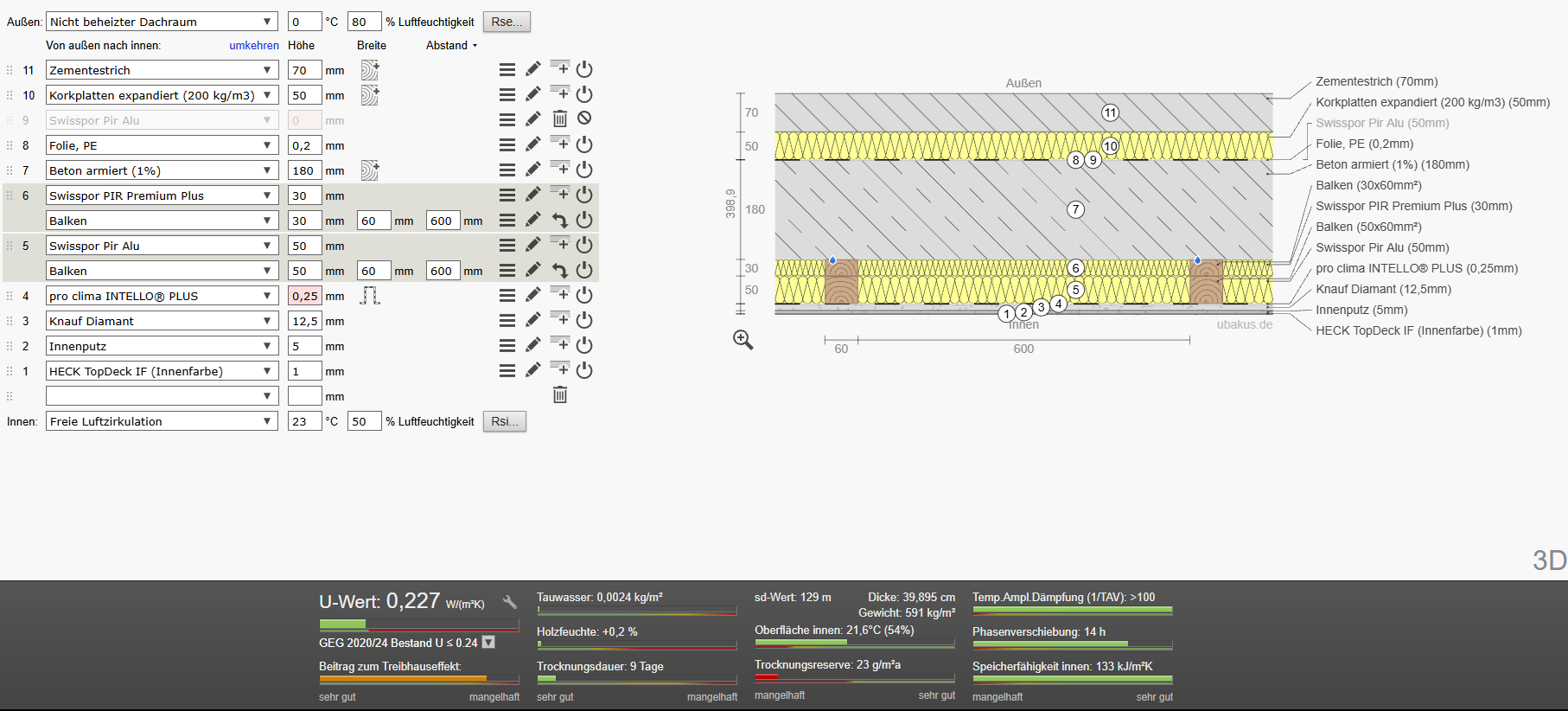Image resolution: width=1568 pixels, height=711 pixels.
Task: Click Innenputz thickness input field
Action: pos(304,346)
